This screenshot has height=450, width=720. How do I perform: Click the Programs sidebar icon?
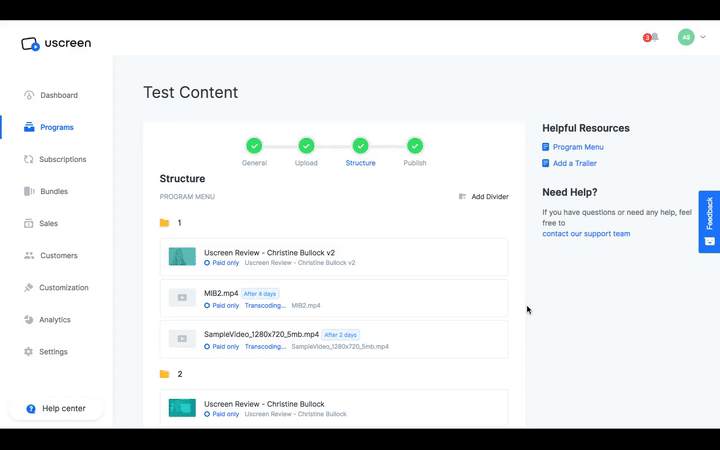coord(29,127)
